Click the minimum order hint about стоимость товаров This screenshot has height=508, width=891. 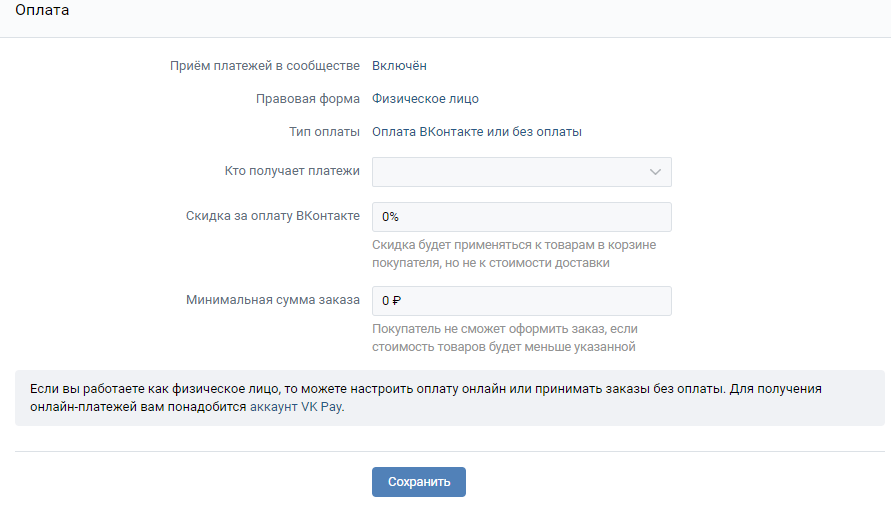click(504, 338)
